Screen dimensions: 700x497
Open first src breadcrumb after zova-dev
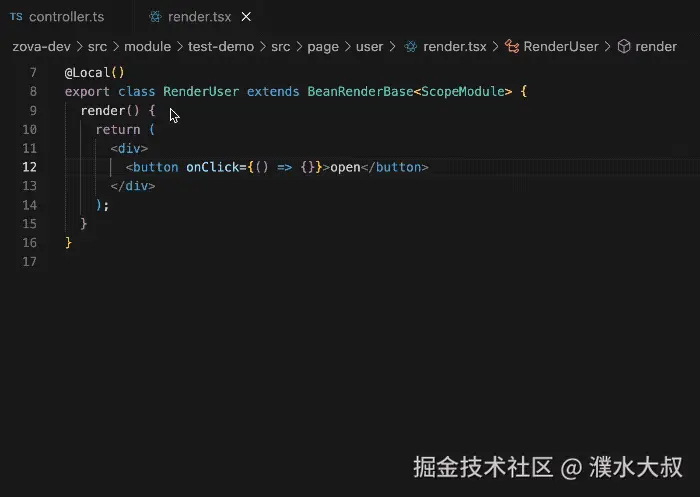[97, 46]
